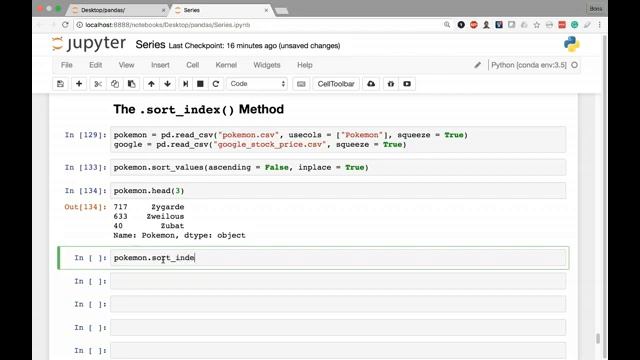Click the zoom magnifier in the address bar
Image resolution: width=640 pixels, height=360 pixels.
pos(447,25)
